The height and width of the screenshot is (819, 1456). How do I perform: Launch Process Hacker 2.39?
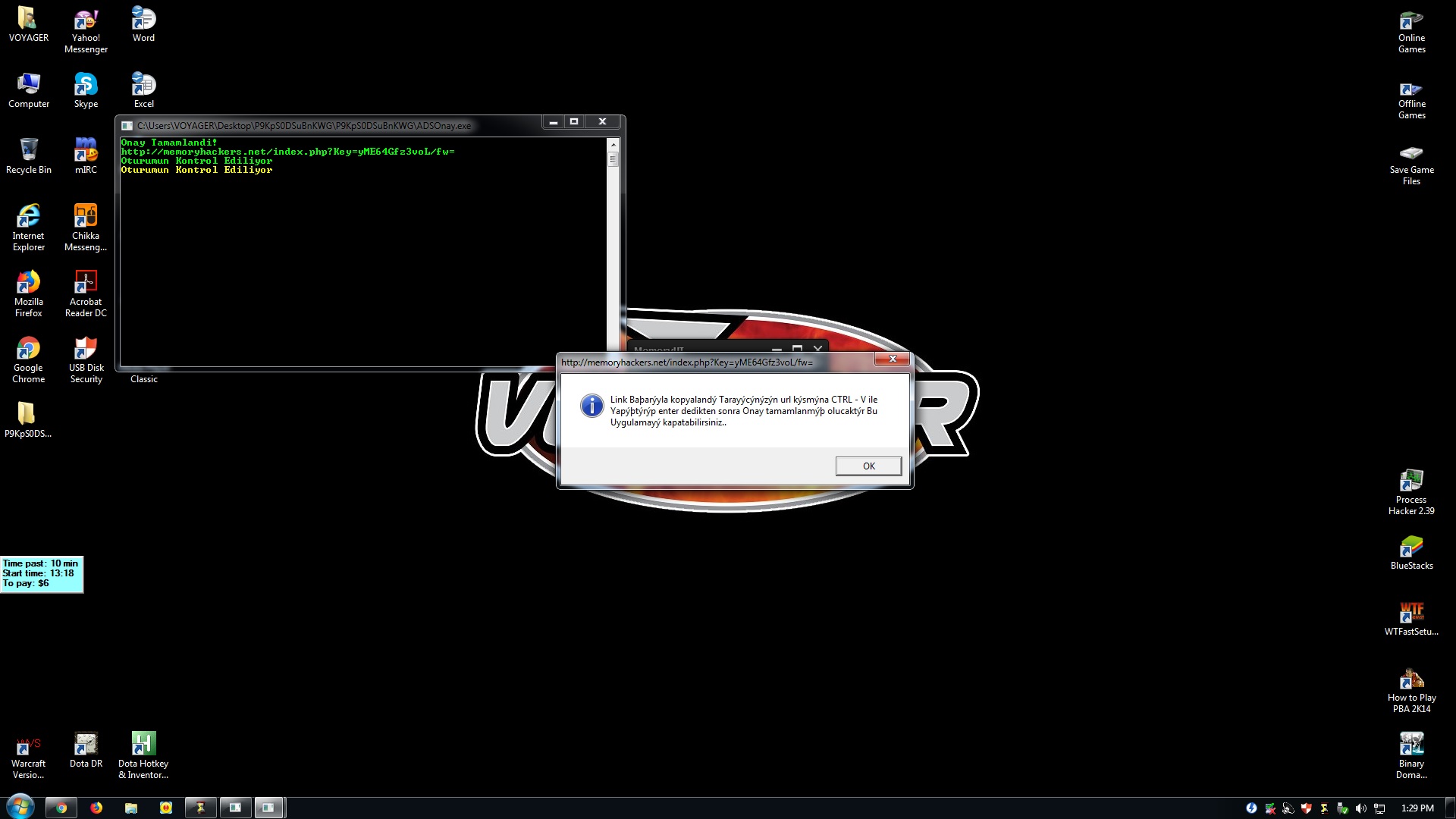point(1411,491)
